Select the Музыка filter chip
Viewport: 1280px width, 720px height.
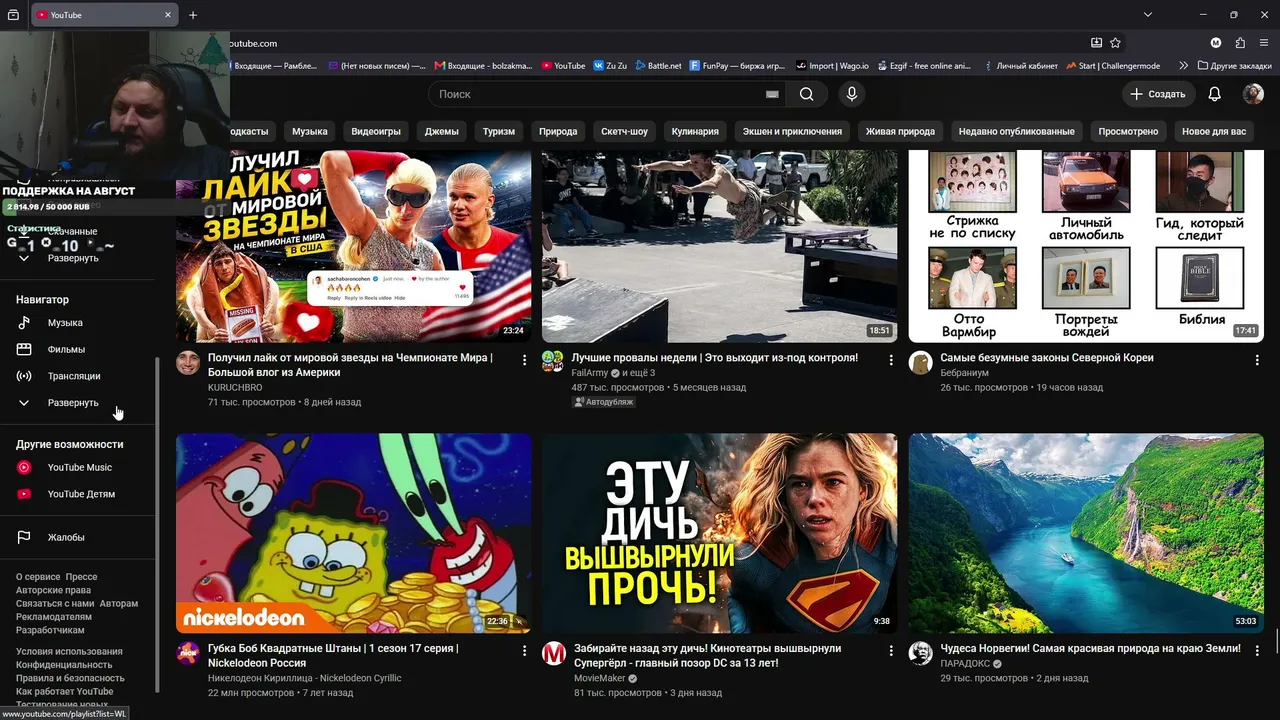[x=310, y=131]
